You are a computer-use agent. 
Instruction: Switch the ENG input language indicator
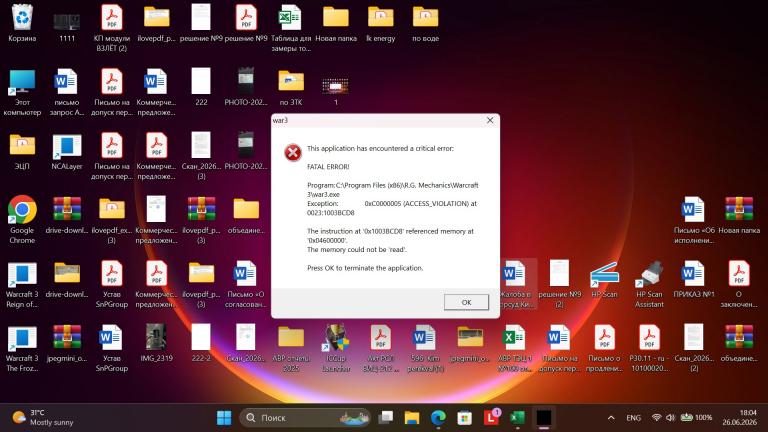point(633,418)
